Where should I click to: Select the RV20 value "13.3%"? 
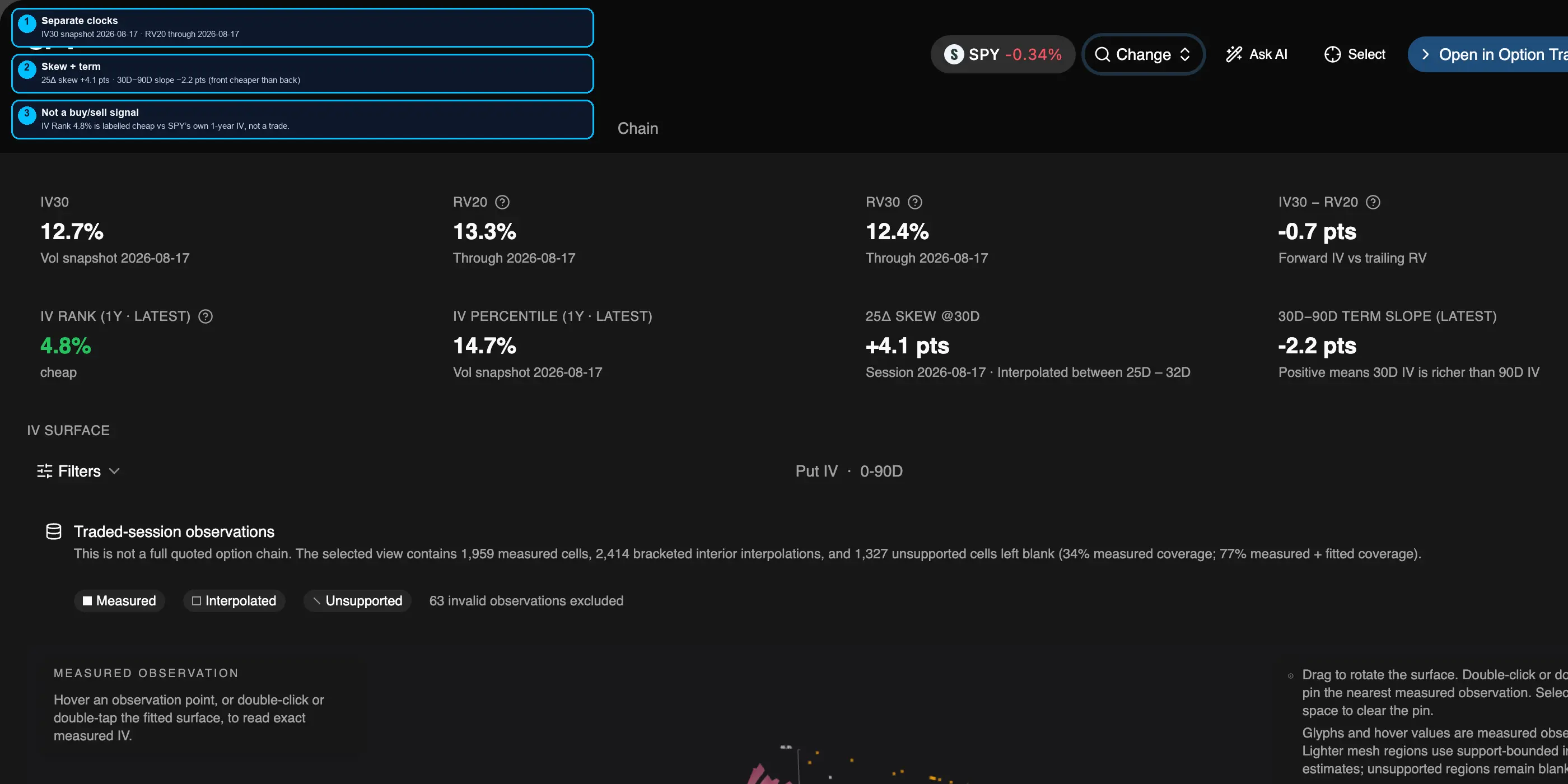pos(484,231)
